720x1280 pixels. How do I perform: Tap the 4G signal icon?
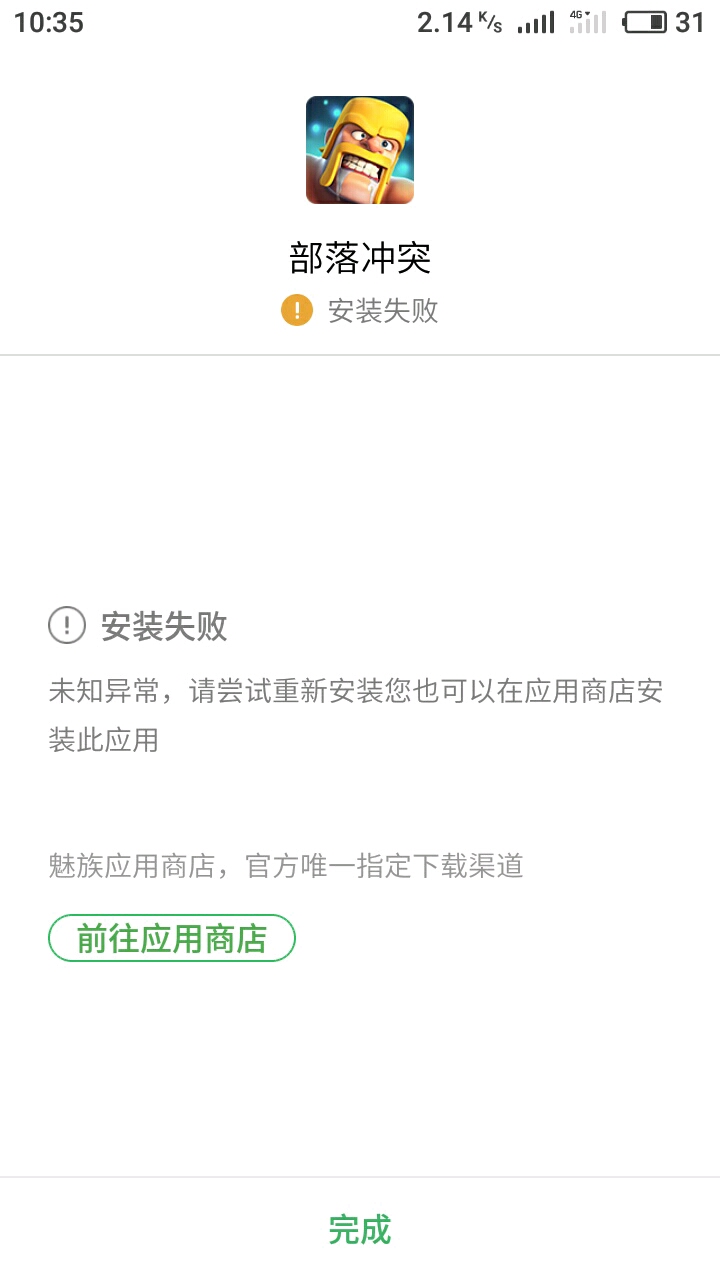coord(588,22)
